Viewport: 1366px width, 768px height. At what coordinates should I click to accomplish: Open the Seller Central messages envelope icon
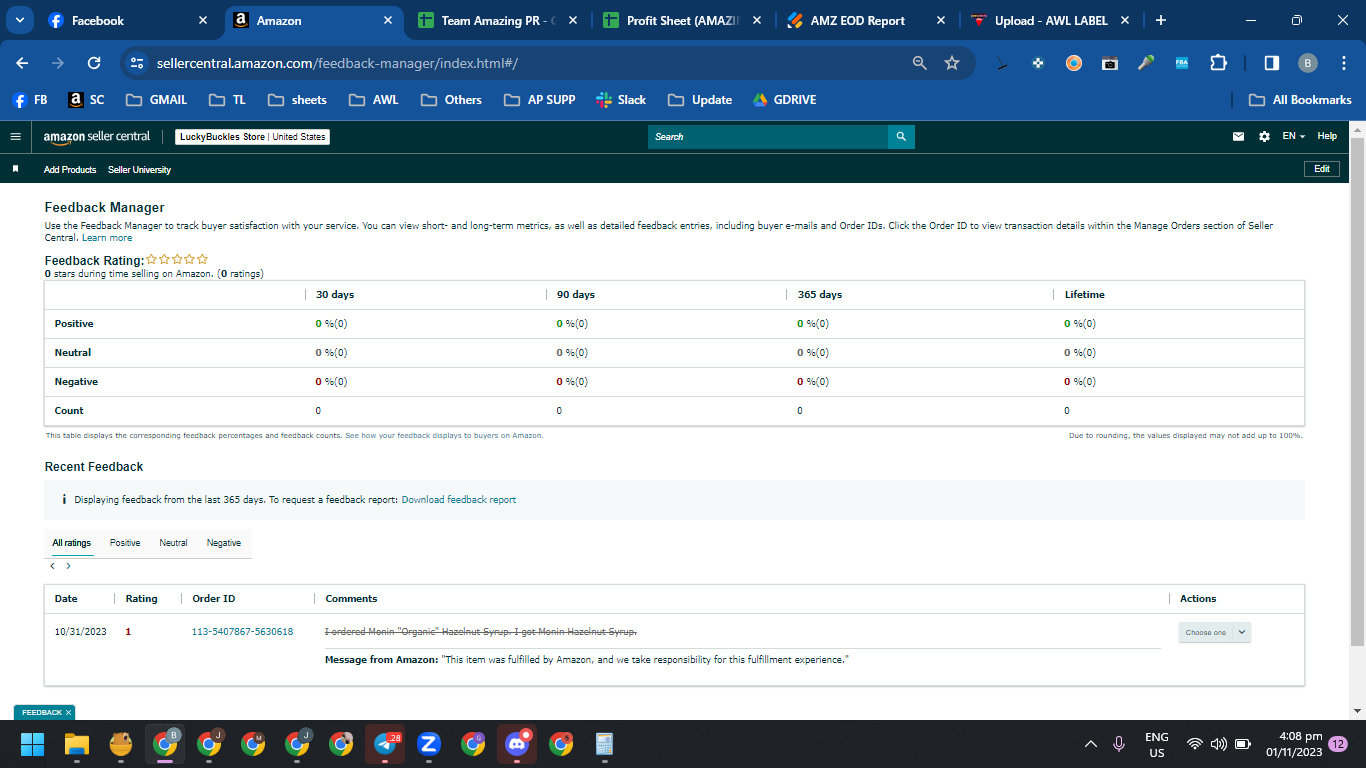[1239, 137]
